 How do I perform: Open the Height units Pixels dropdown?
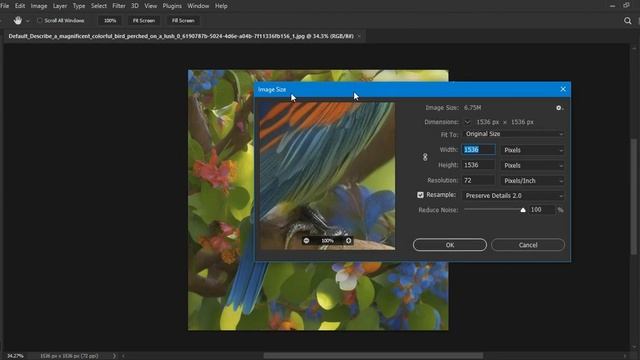533,165
